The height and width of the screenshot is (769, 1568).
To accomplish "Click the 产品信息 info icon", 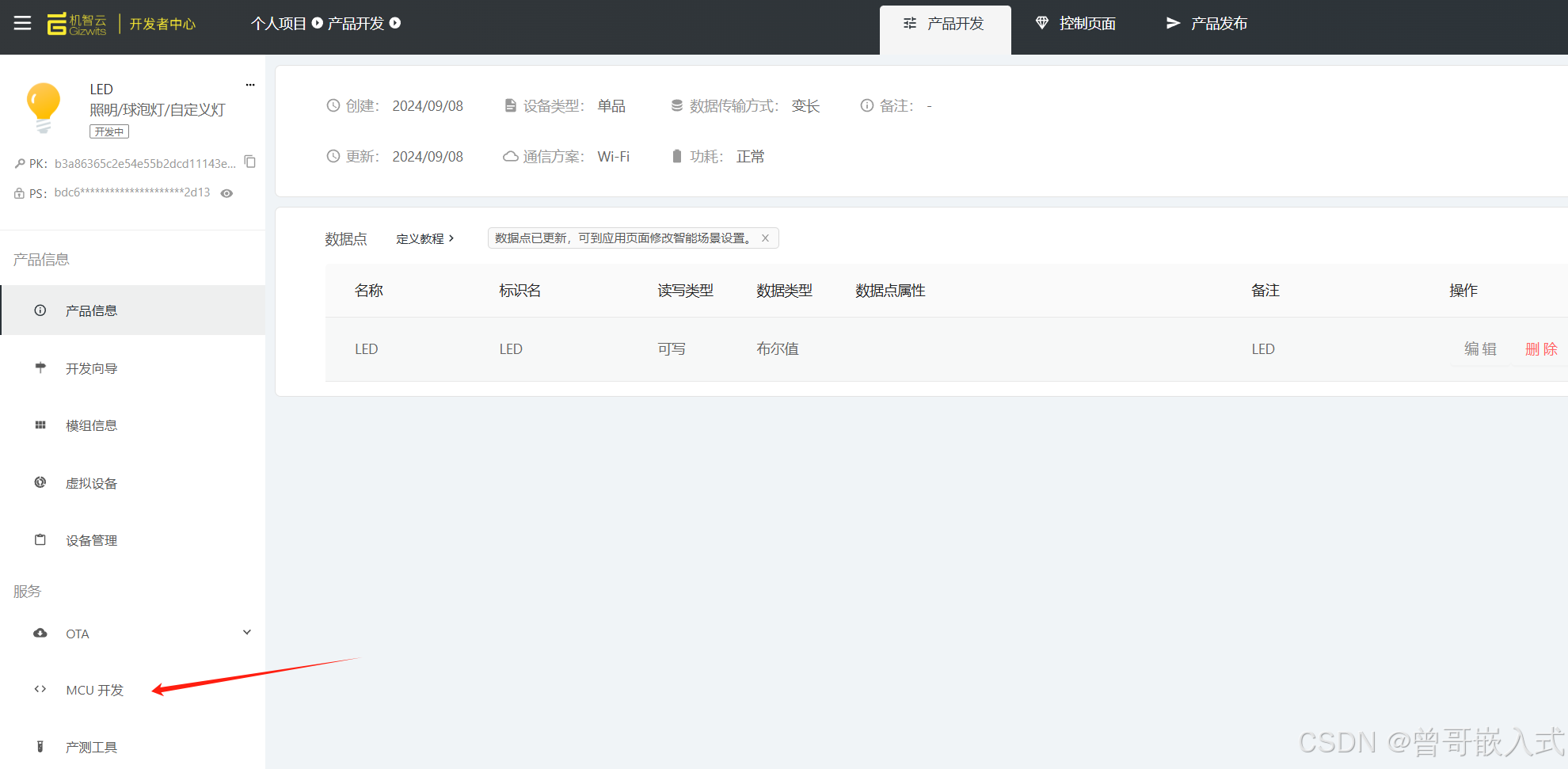I will click(40, 310).
